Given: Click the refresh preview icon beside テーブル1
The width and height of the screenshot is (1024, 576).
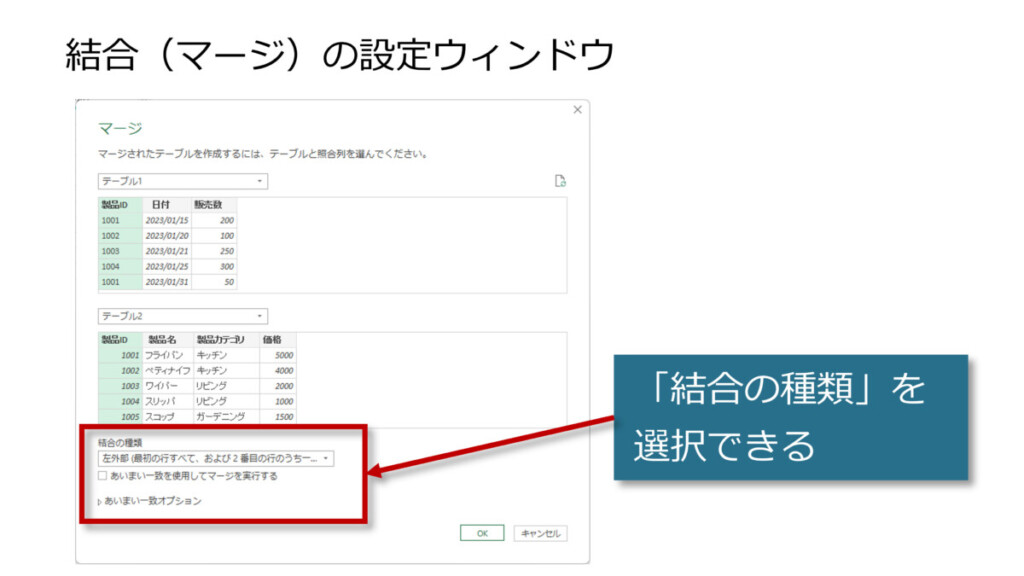Looking at the screenshot, I should [x=560, y=181].
